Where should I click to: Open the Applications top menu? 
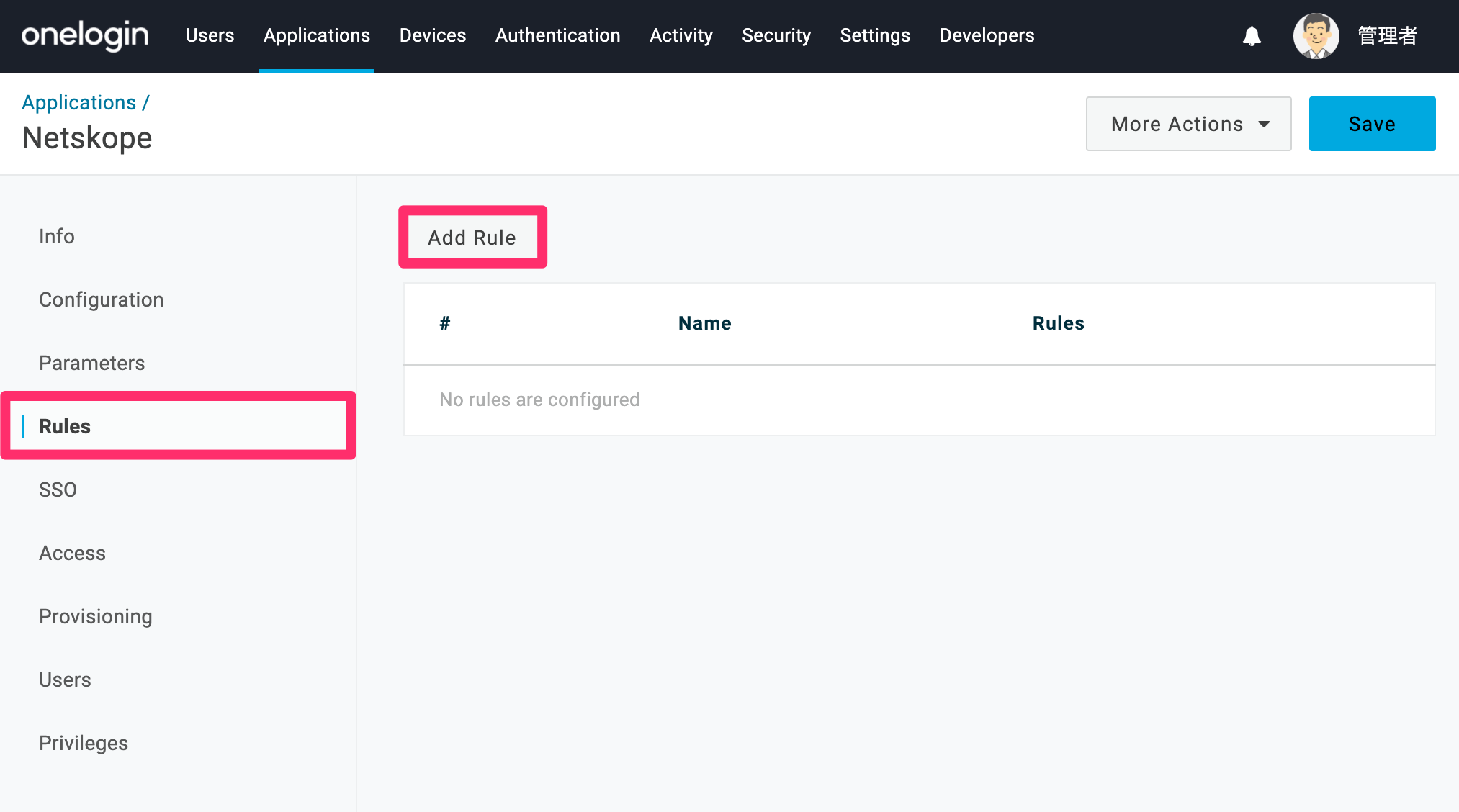click(x=317, y=35)
